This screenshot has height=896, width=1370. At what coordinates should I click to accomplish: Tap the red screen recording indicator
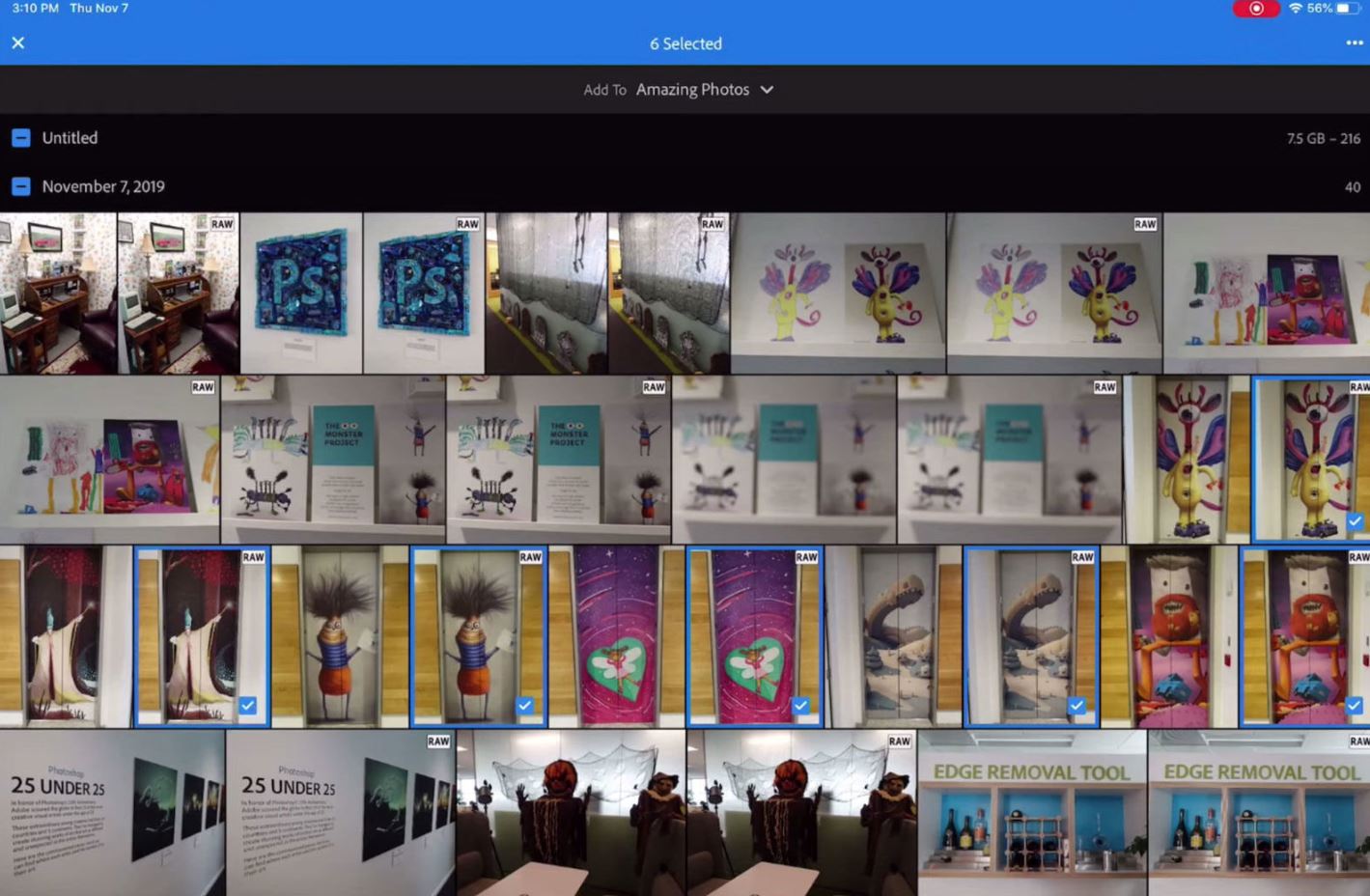pos(1256,9)
